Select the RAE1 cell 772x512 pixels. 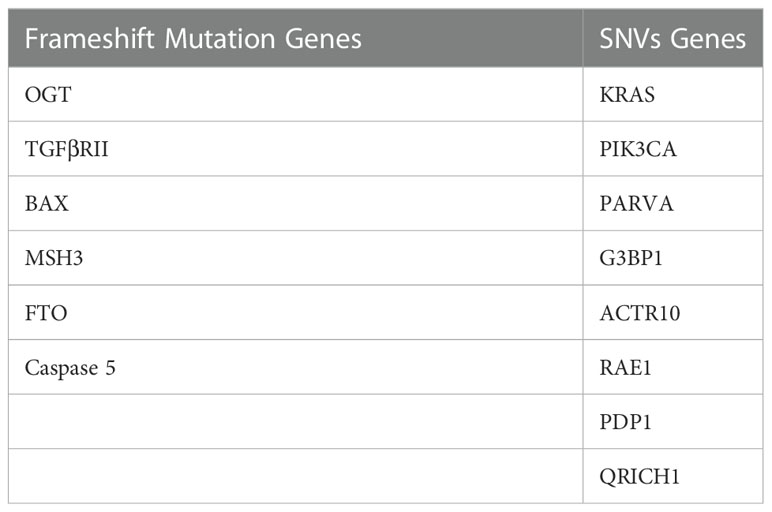[x=673, y=367]
